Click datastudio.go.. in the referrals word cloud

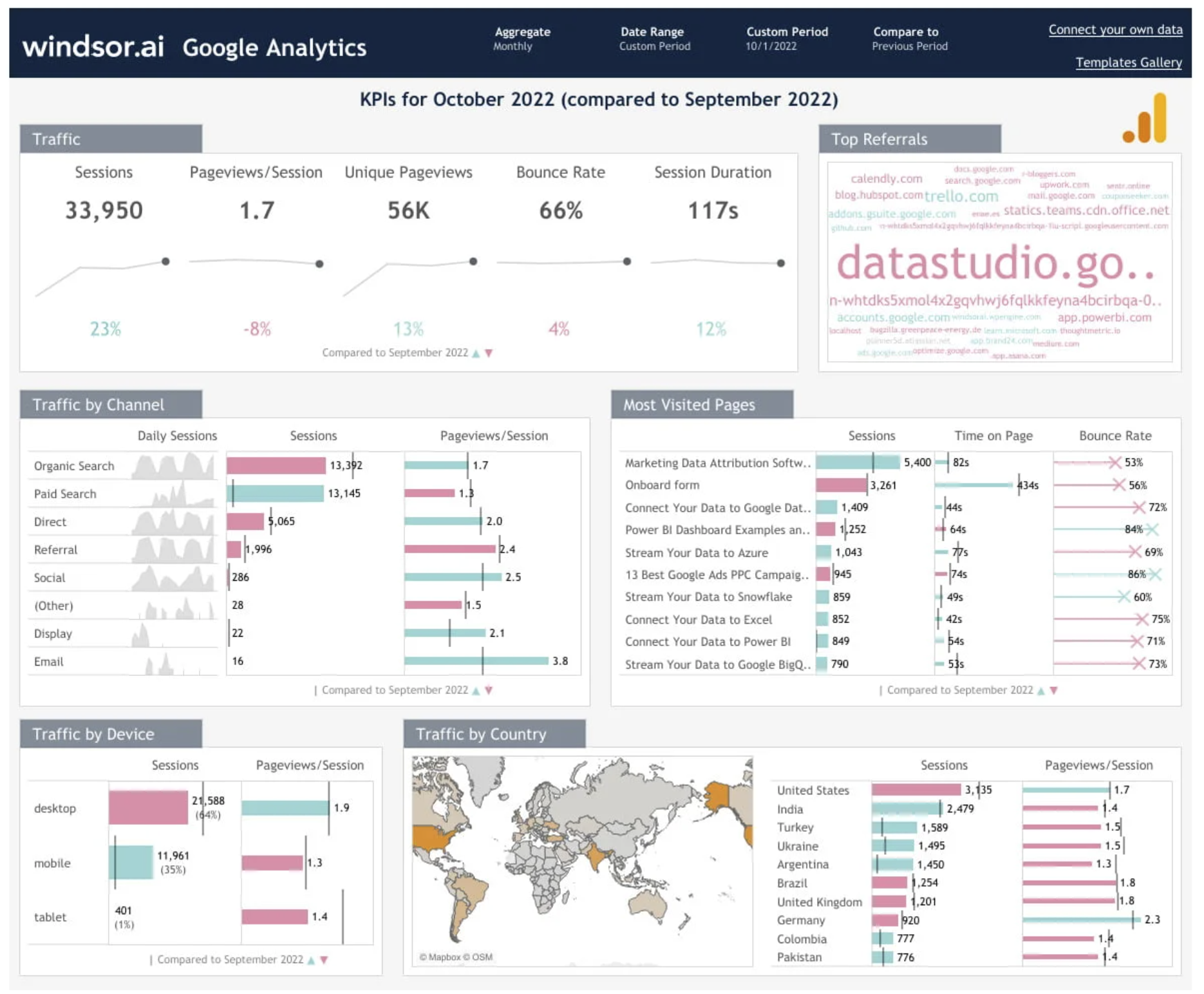click(995, 263)
